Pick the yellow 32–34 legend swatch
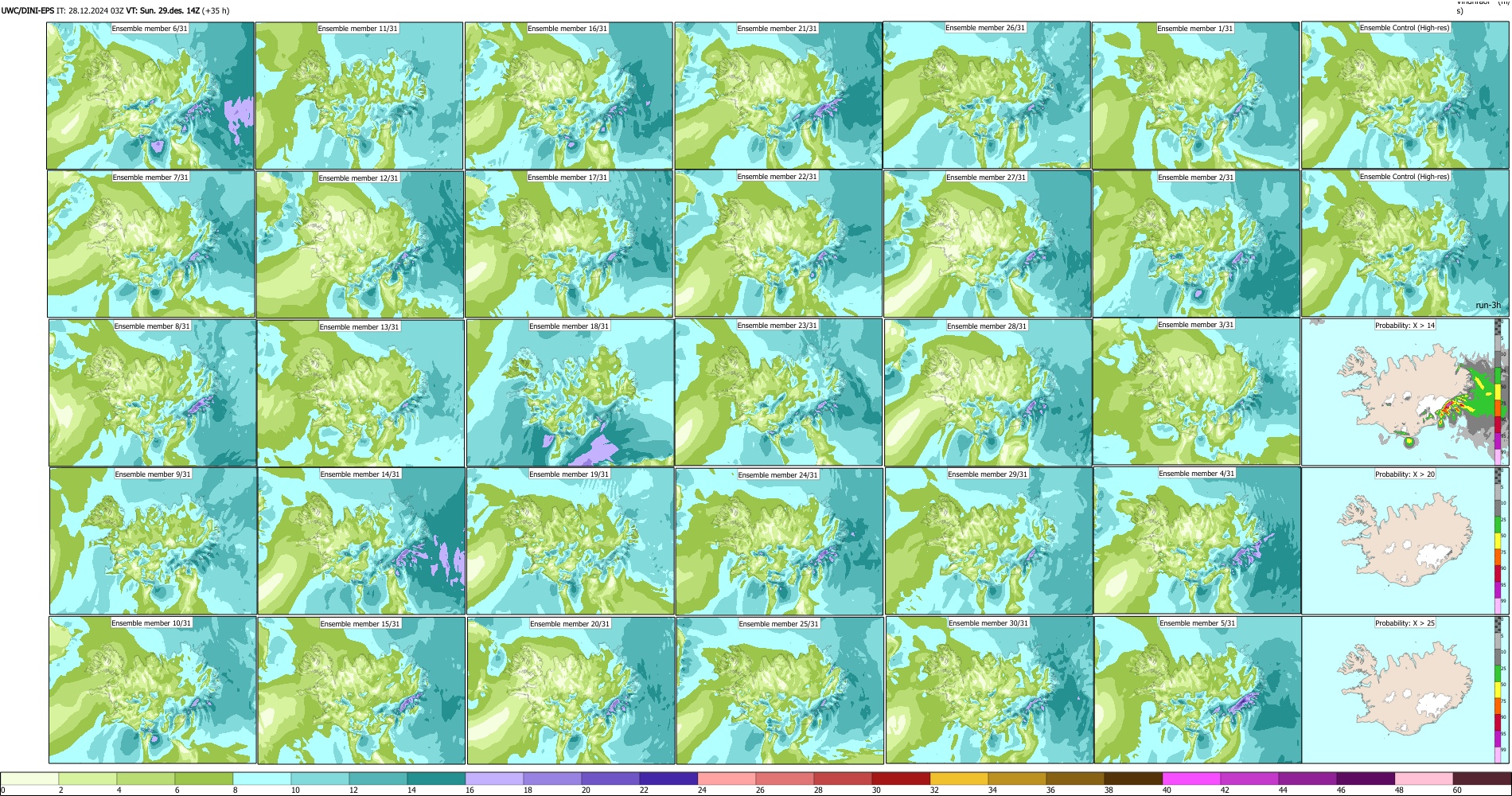 coord(959,778)
